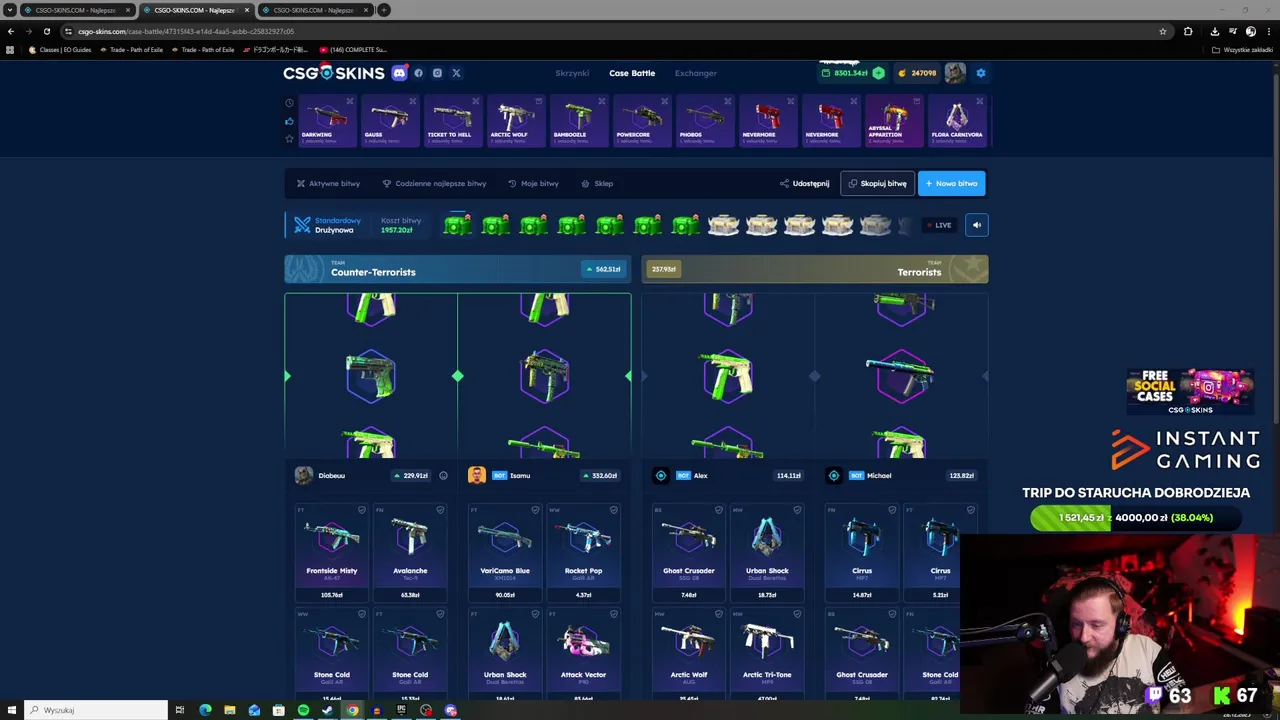Click the green plus add-funds icon

coord(878,73)
